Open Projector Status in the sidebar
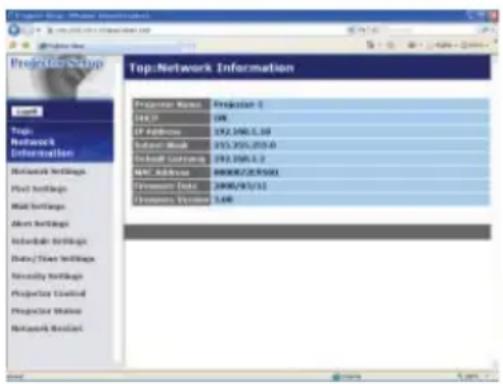The width and height of the screenshot is (503, 384). tap(46, 311)
